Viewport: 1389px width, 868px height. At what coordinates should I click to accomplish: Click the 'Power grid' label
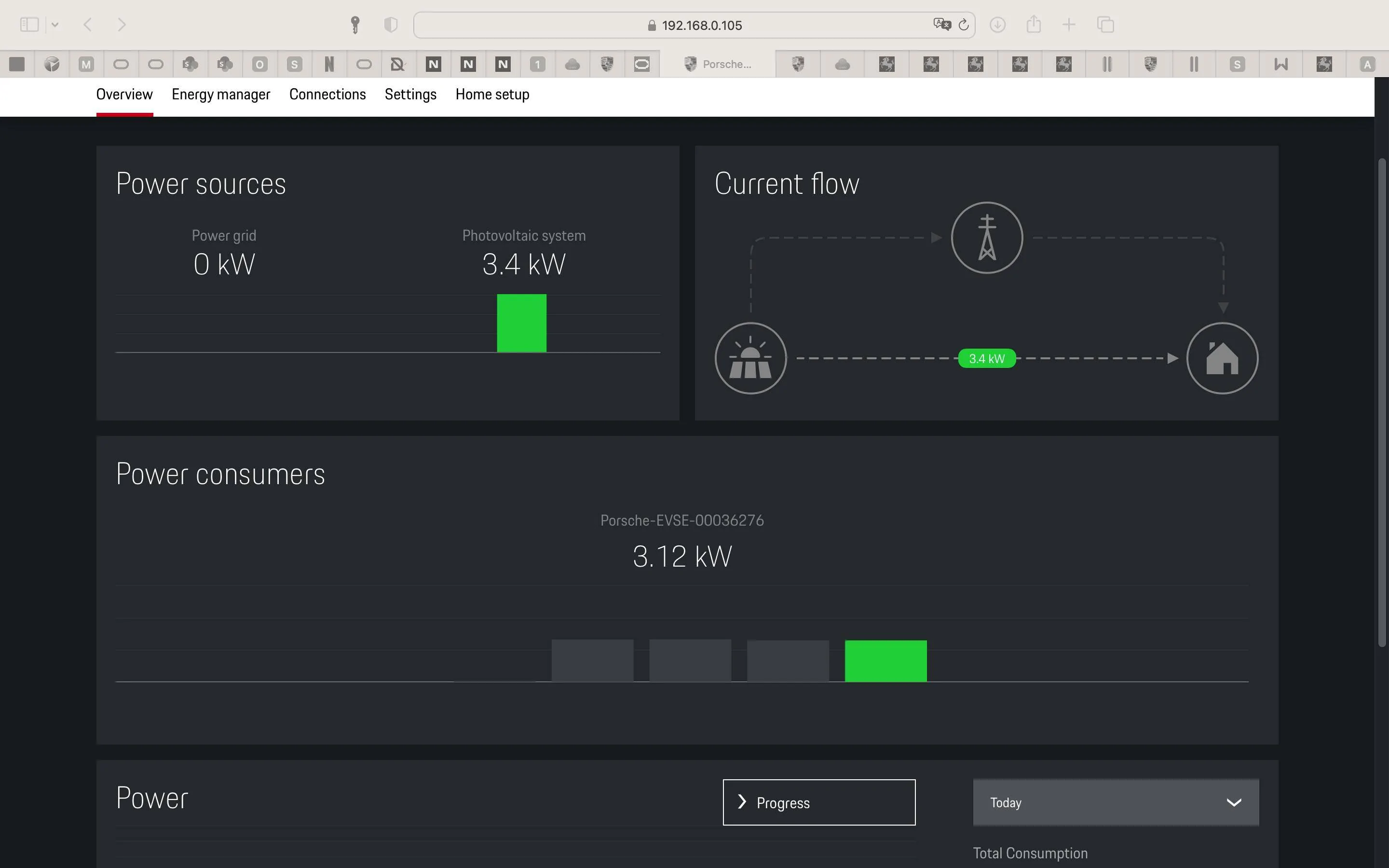[x=224, y=235]
